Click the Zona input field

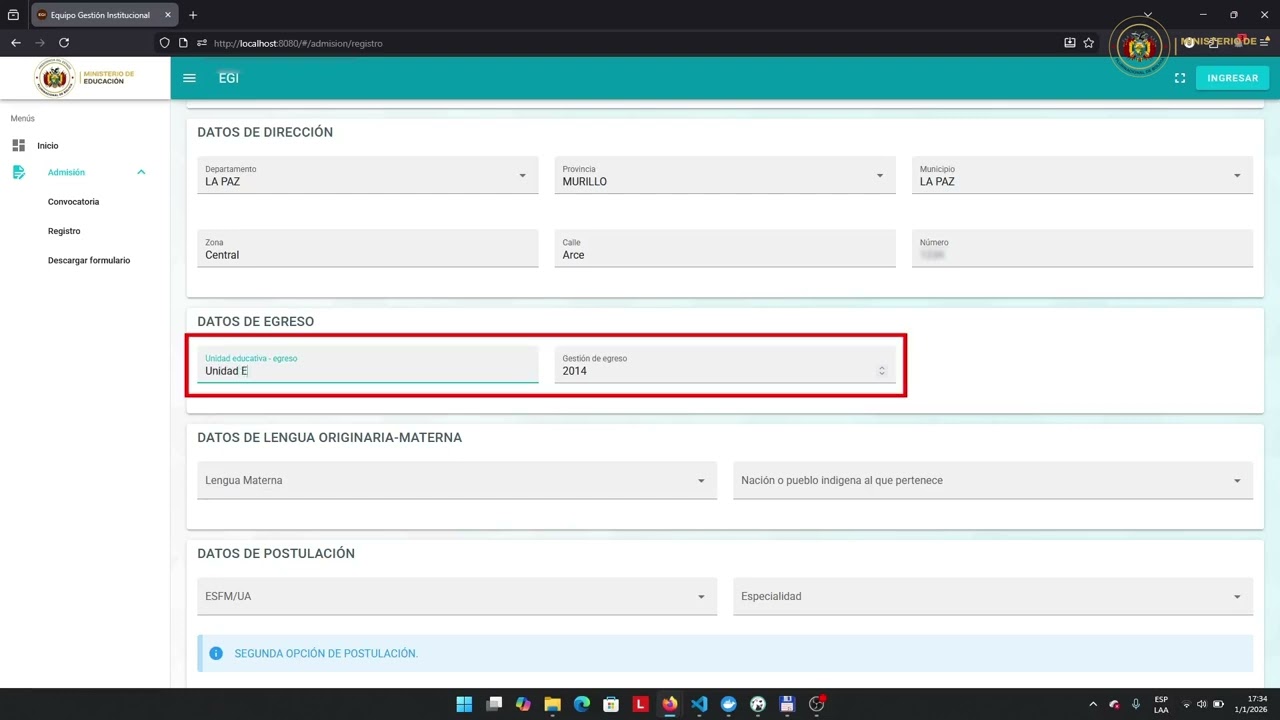(x=367, y=248)
